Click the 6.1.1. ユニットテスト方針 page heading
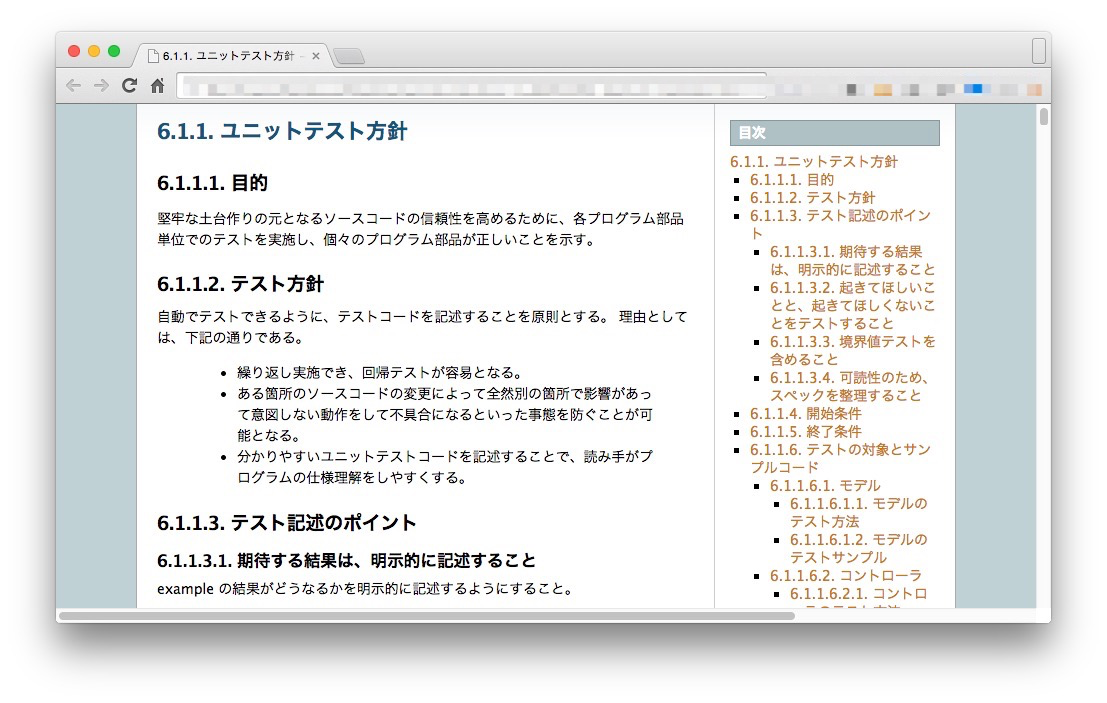 (x=282, y=131)
